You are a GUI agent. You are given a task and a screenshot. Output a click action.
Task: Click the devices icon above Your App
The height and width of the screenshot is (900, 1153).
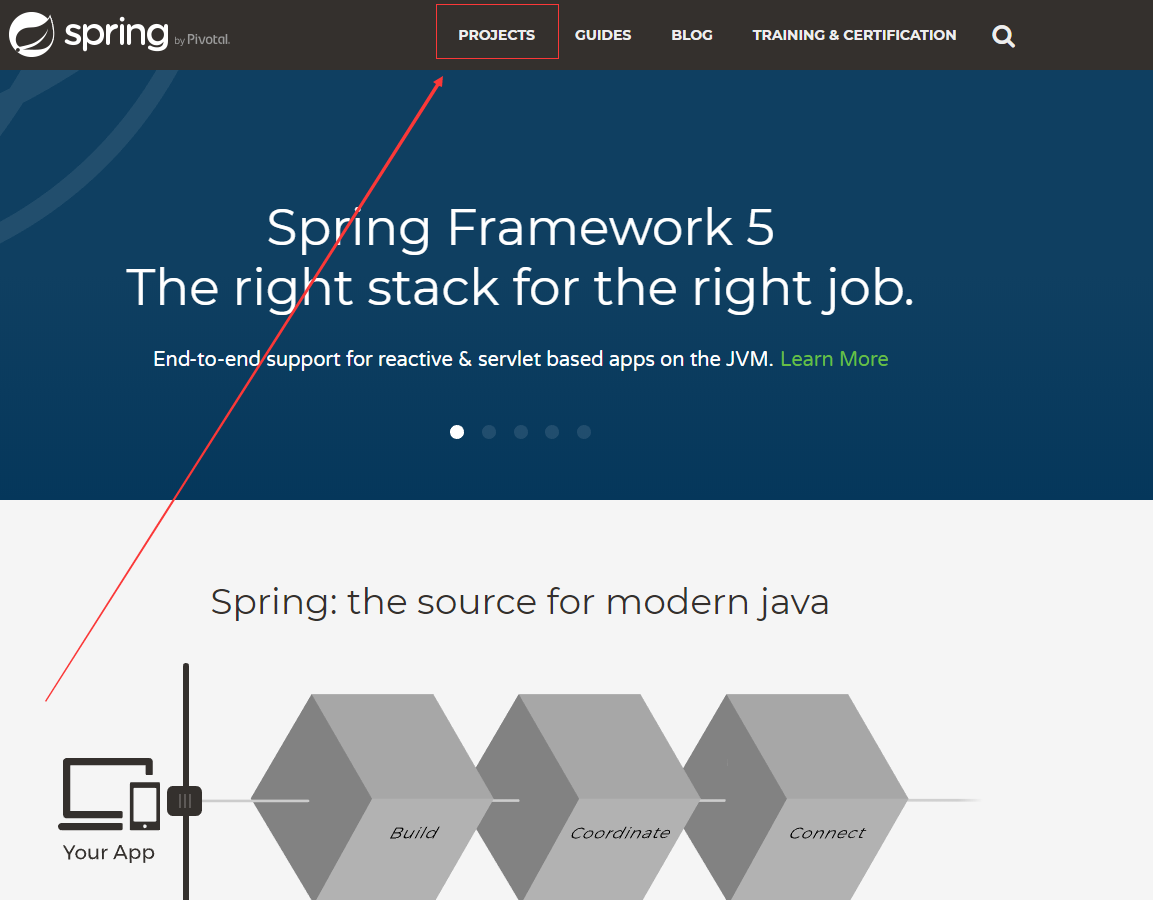point(108,795)
